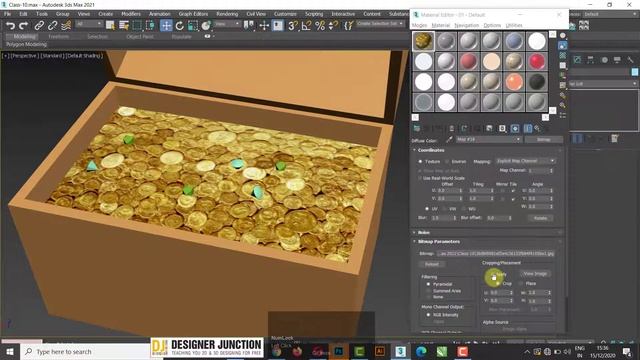This screenshot has width=640, height=360.
Task: Activate the Select and Scale tool
Action: [x=193, y=26]
